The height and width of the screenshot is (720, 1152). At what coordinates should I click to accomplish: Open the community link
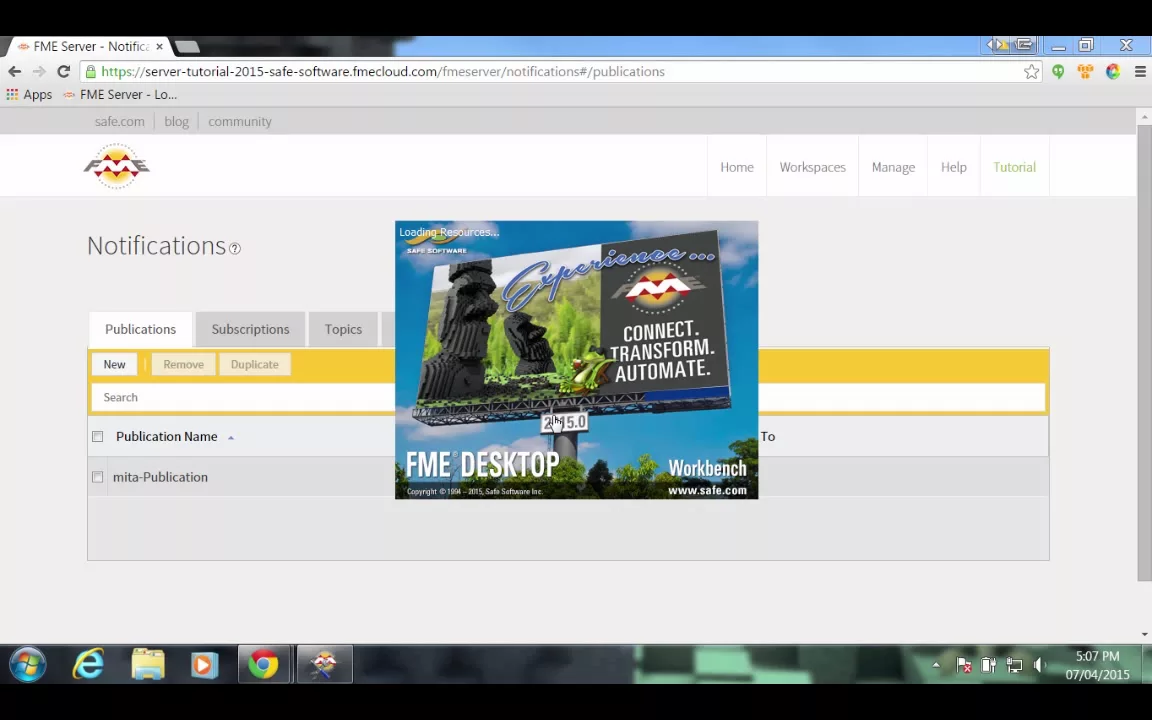(x=240, y=121)
